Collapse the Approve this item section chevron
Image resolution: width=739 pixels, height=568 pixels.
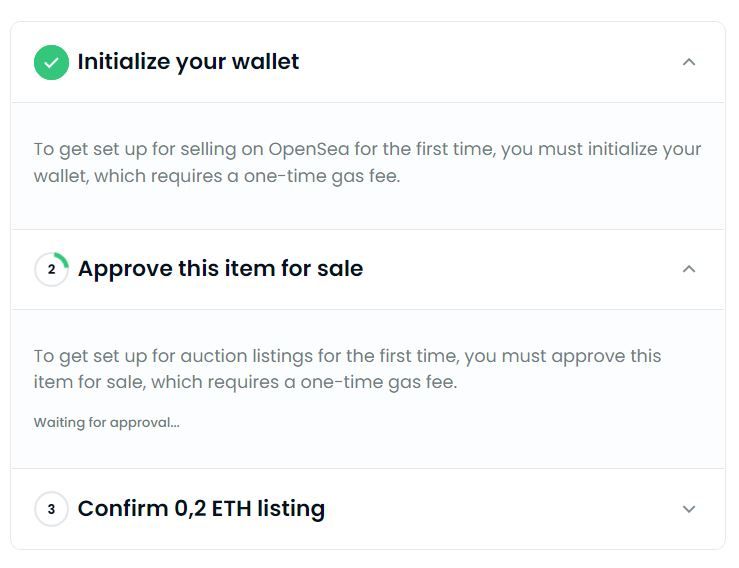[688, 269]
